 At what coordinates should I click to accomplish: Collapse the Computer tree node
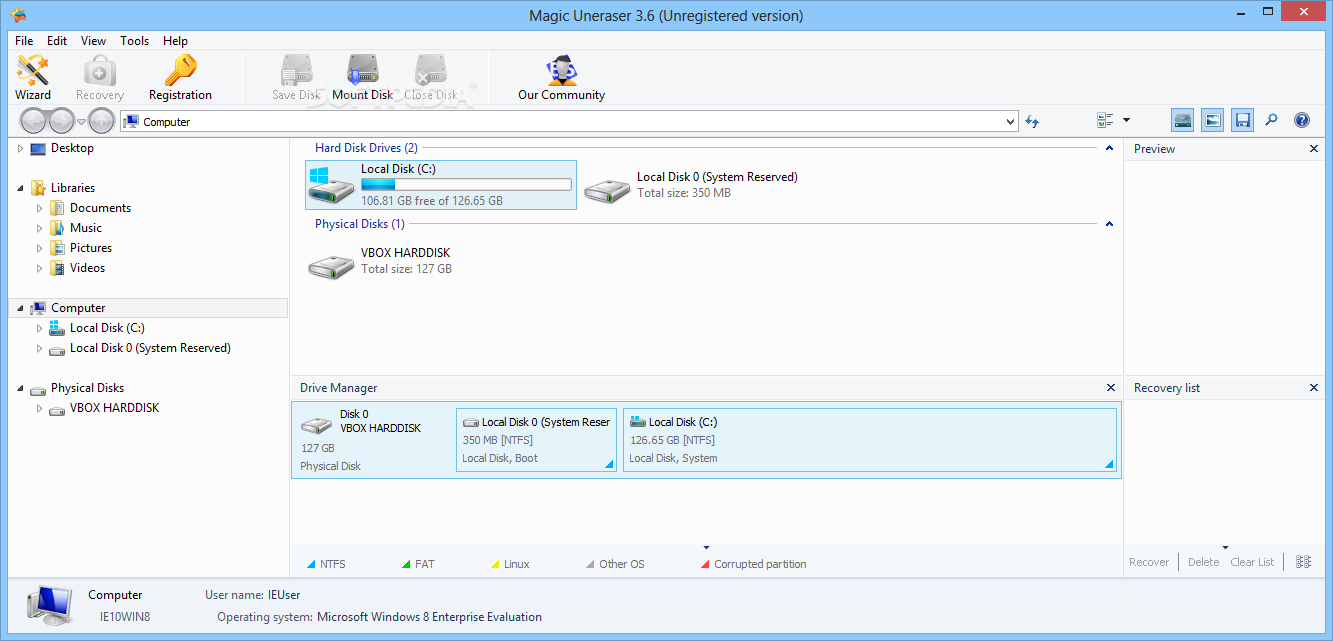click(20, 308)
